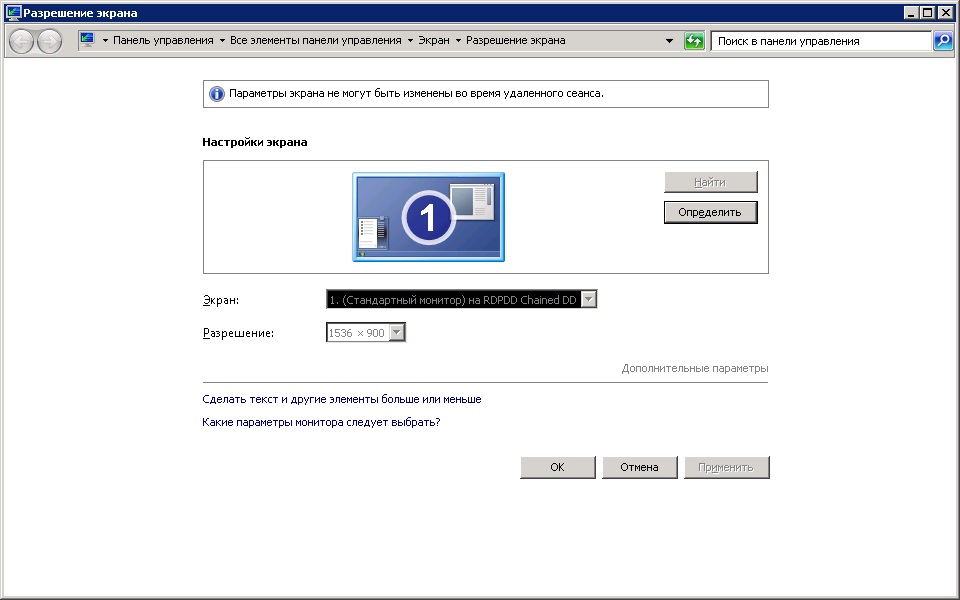
Task: Click the Forward navigation arrow button
Action: point(49,41)
